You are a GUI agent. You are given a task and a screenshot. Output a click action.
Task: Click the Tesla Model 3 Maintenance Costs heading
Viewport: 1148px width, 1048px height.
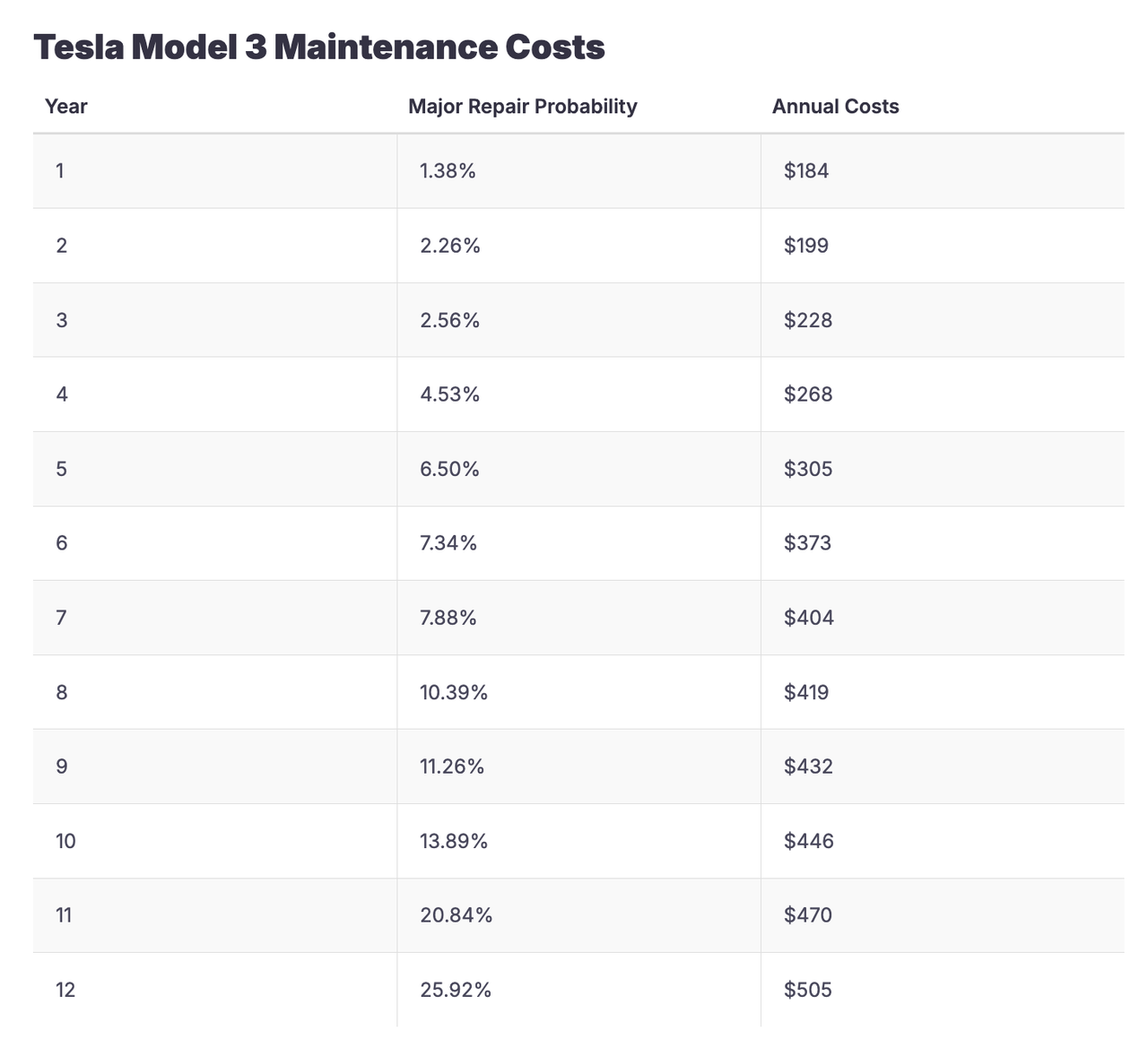(318, 47)
